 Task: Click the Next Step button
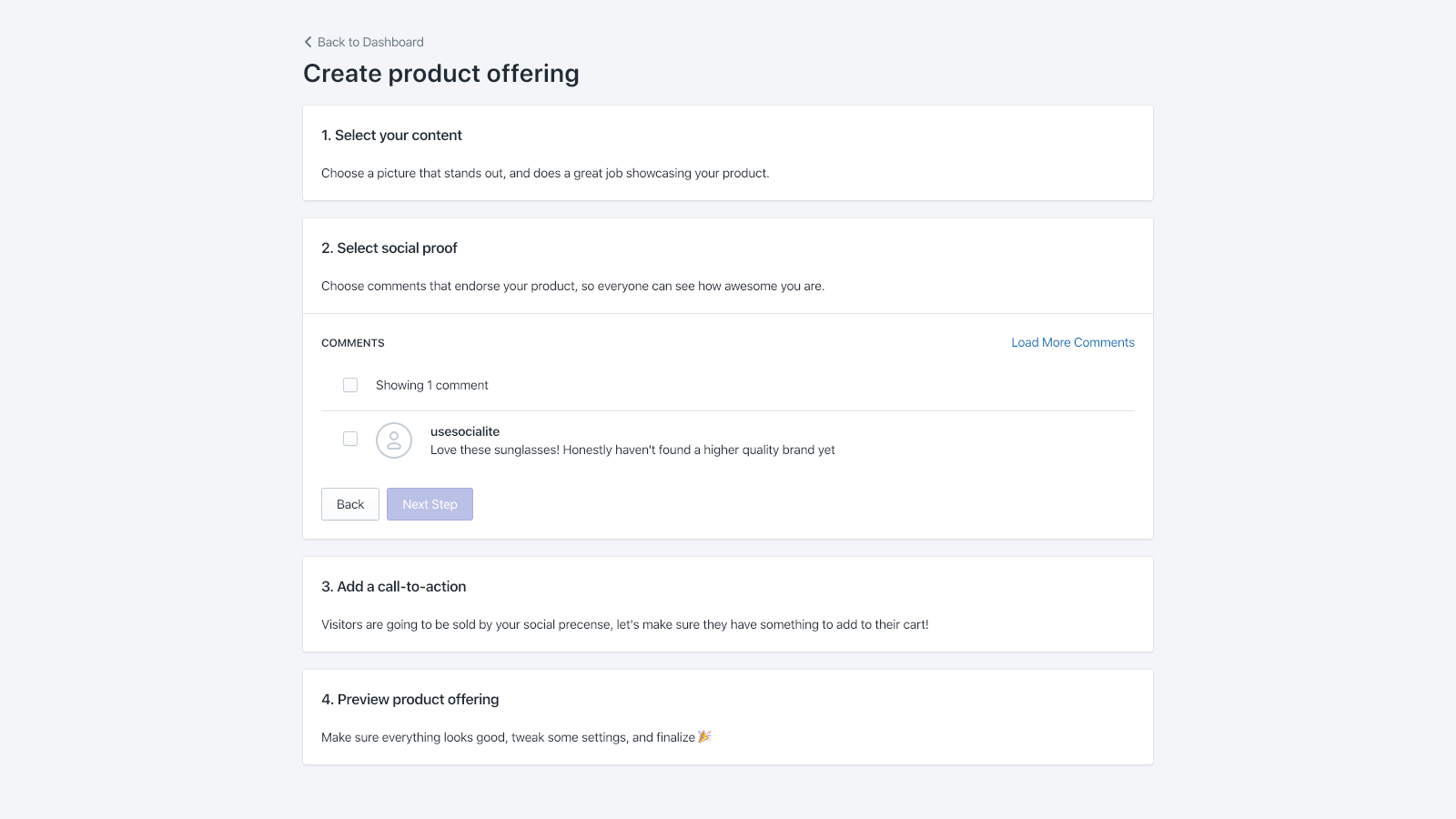click(430, 504)
